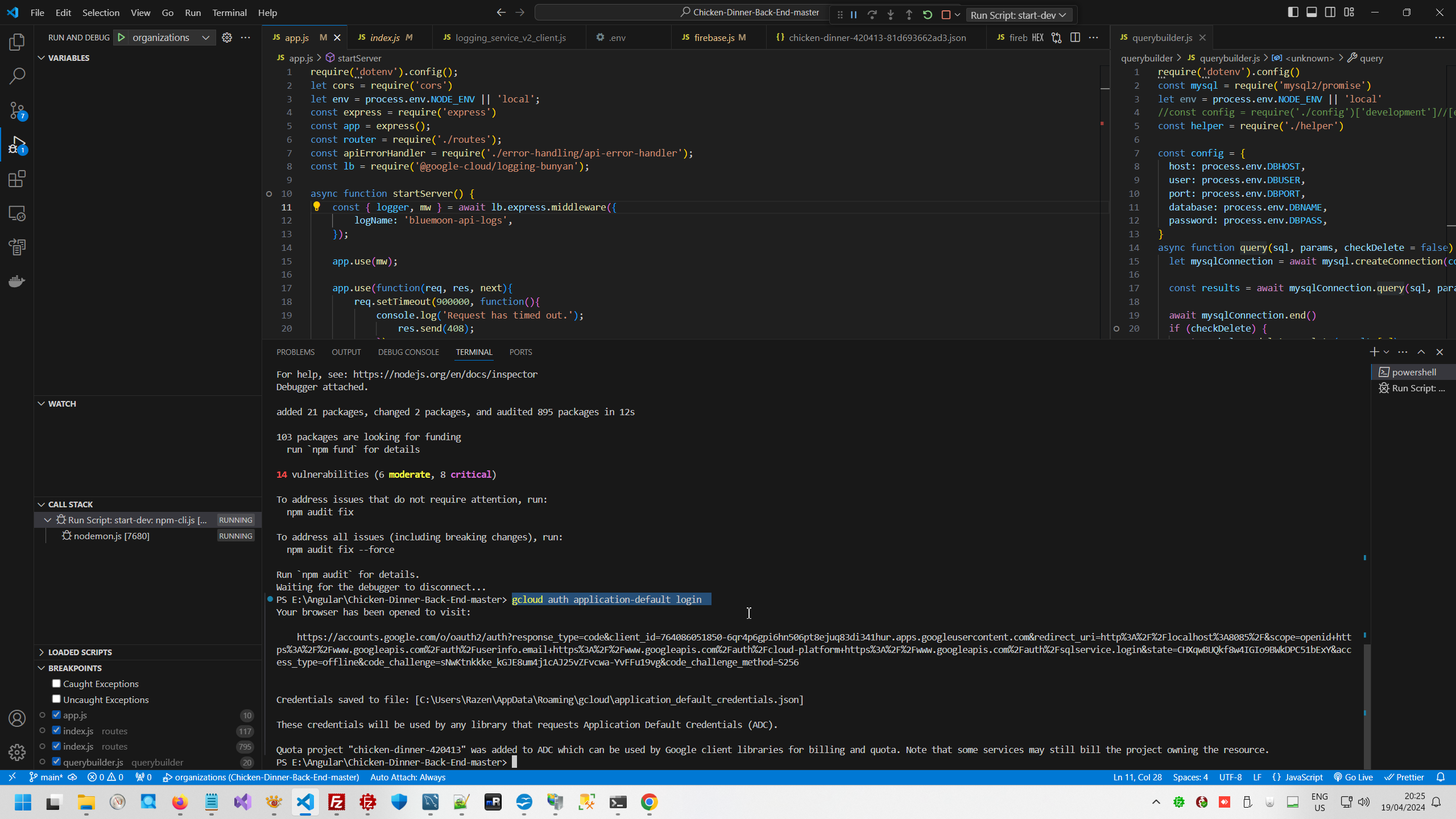Open the Extensions view
Screen dimensions: 1456x819
pyautogui.click(x=17, y=179)
